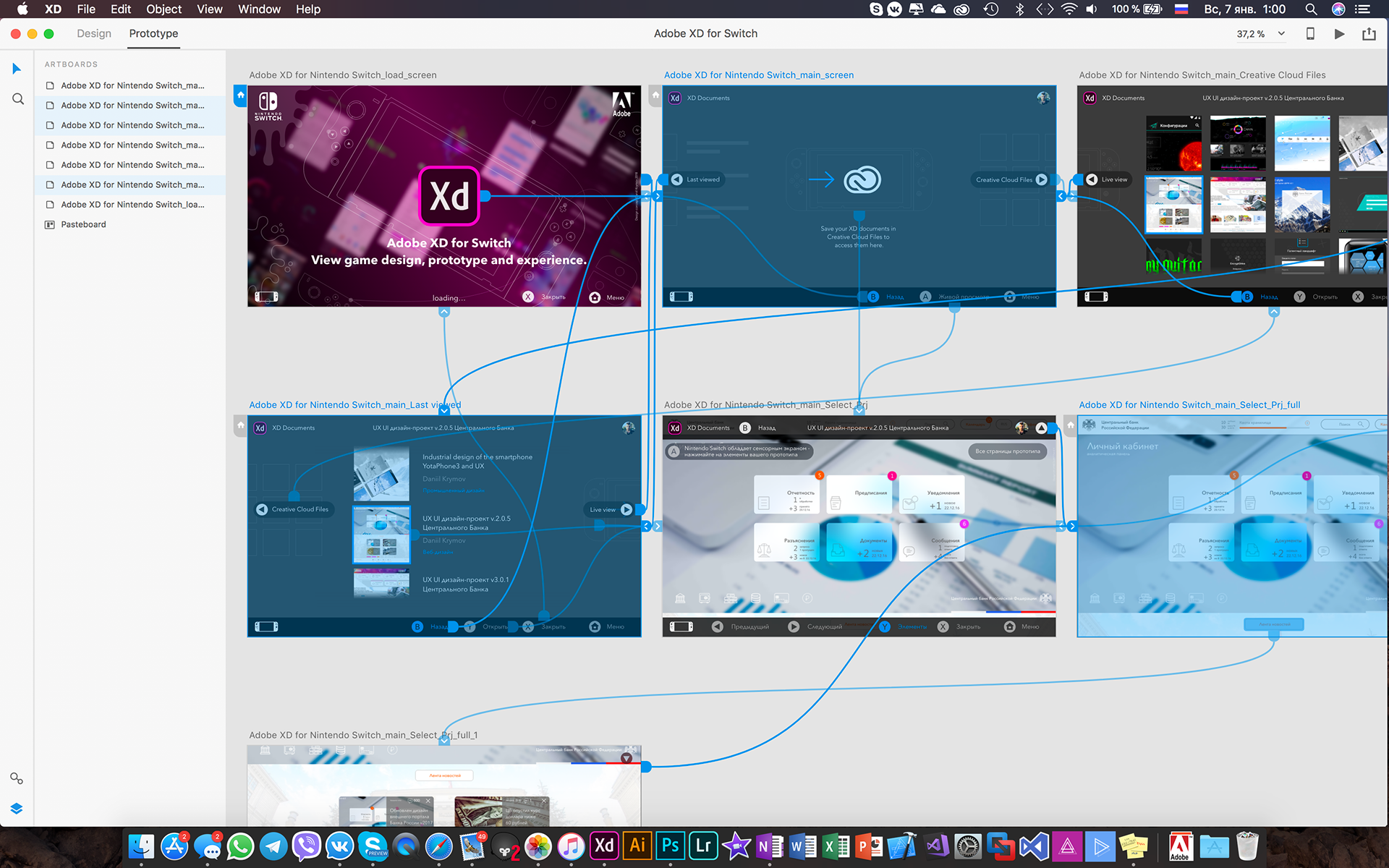Open Adobe XD from the Dock
This screenshot has height=868, width=1389.
(604, 846)
